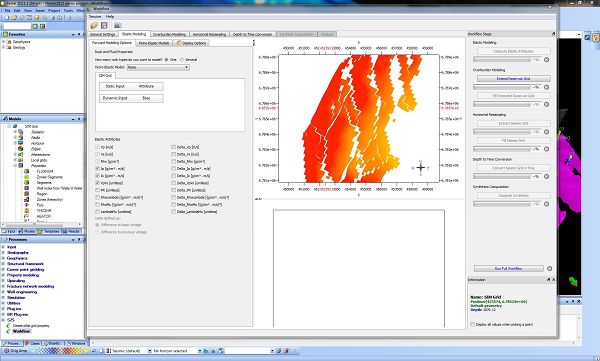Open Display Options sub-tab

pyautogui.click(x=191, y=43)
